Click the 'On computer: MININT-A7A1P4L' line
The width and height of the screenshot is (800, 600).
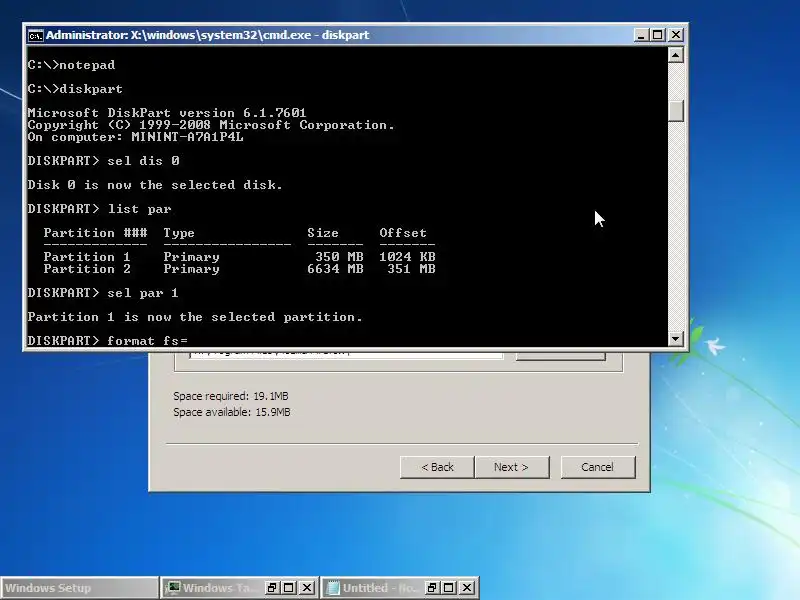(x=136, y=137)
